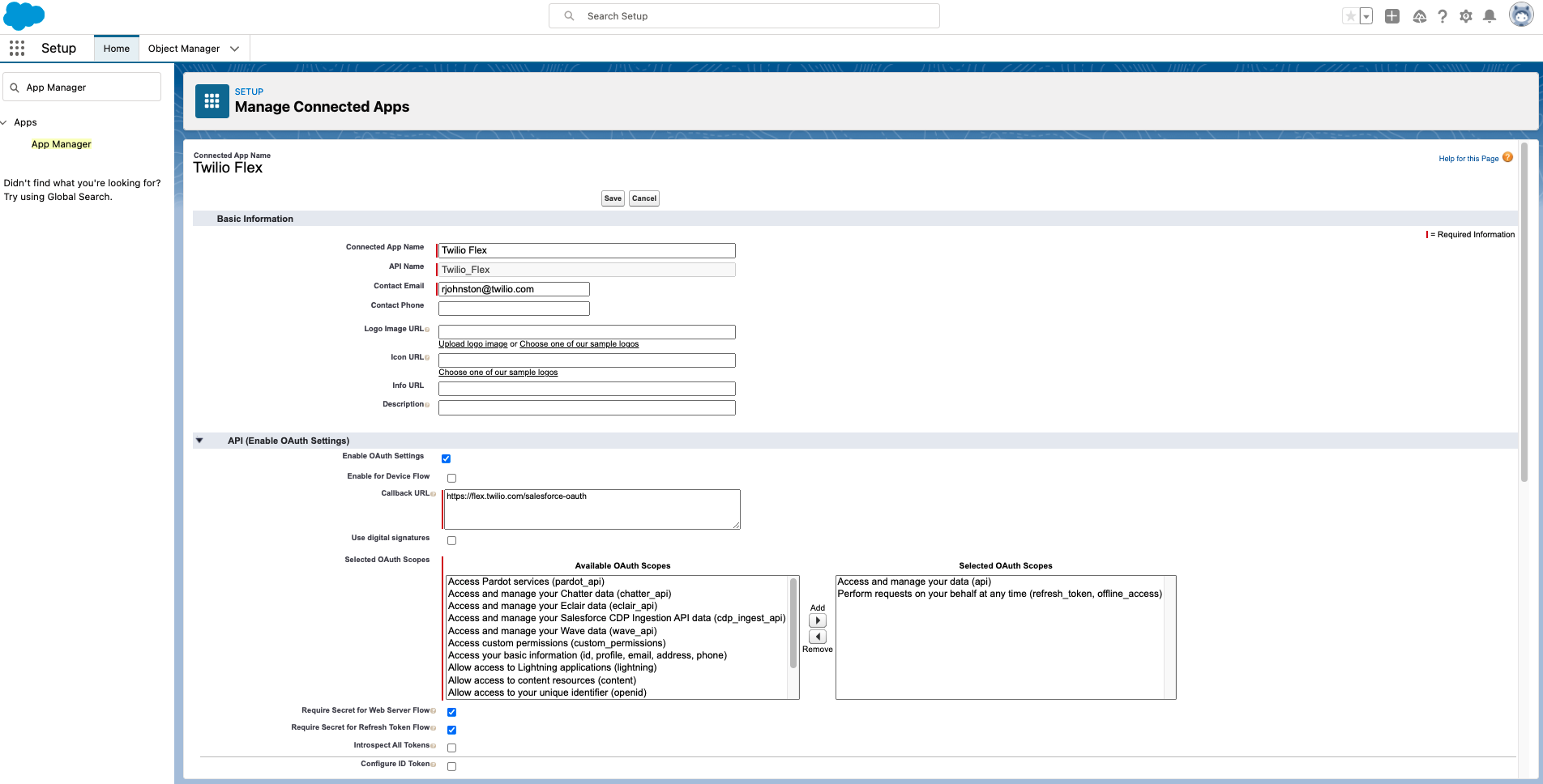
Task: Open the Help for this Page link
Action: [1468, 159]
